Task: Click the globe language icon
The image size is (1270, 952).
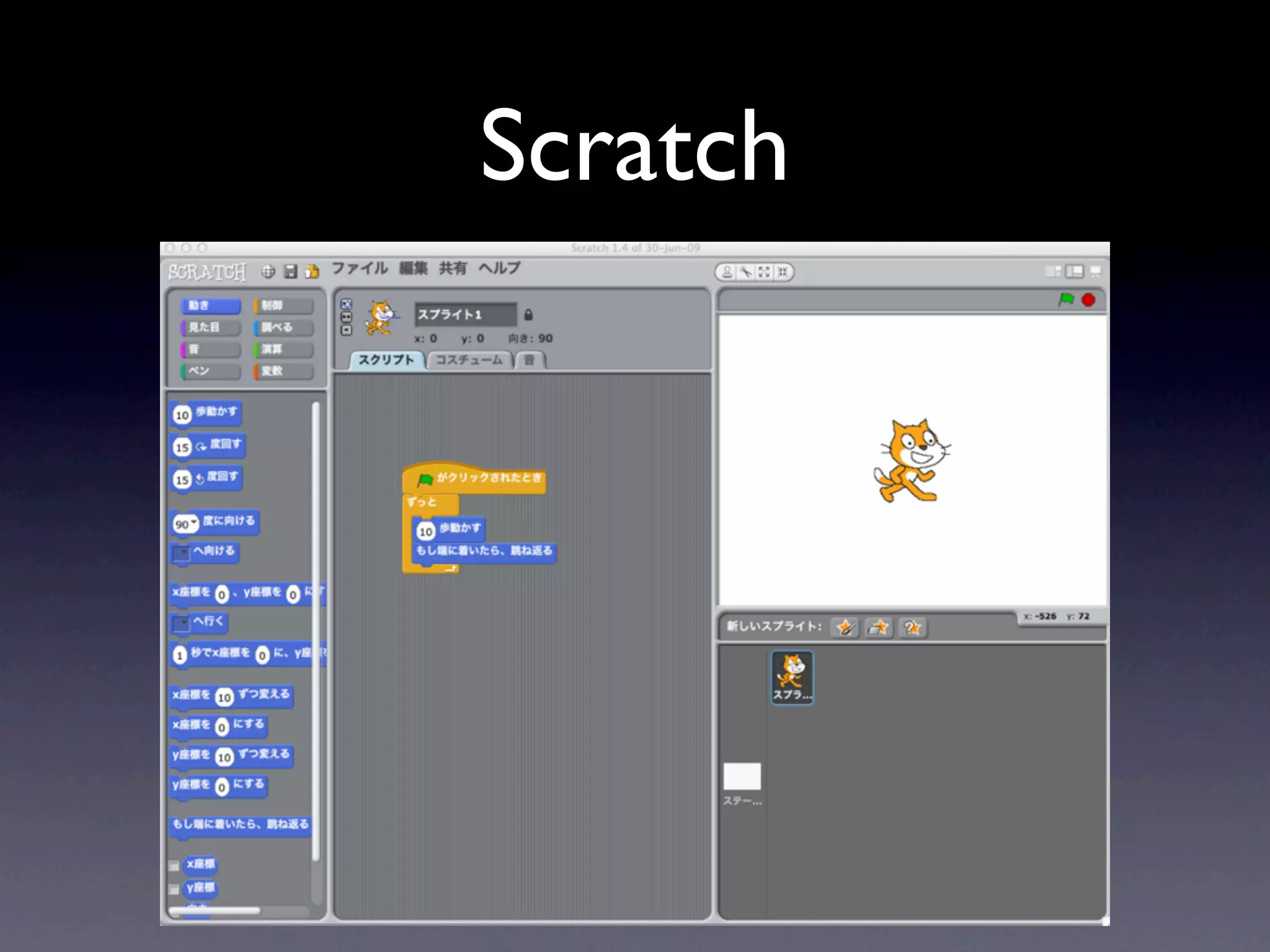Action: coord(268,271)
